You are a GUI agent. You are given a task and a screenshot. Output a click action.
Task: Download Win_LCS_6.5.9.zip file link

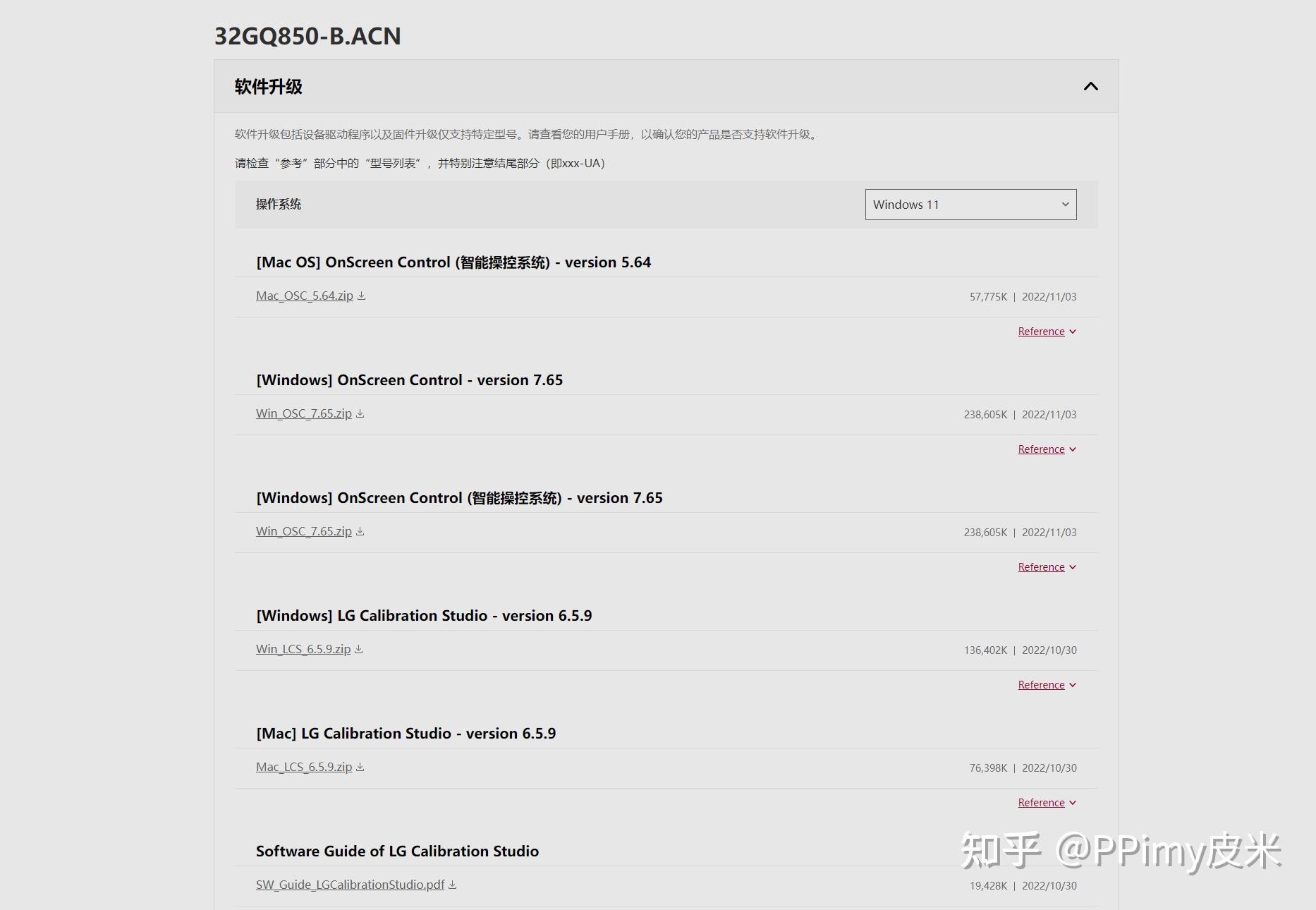(x=303, y=650)
